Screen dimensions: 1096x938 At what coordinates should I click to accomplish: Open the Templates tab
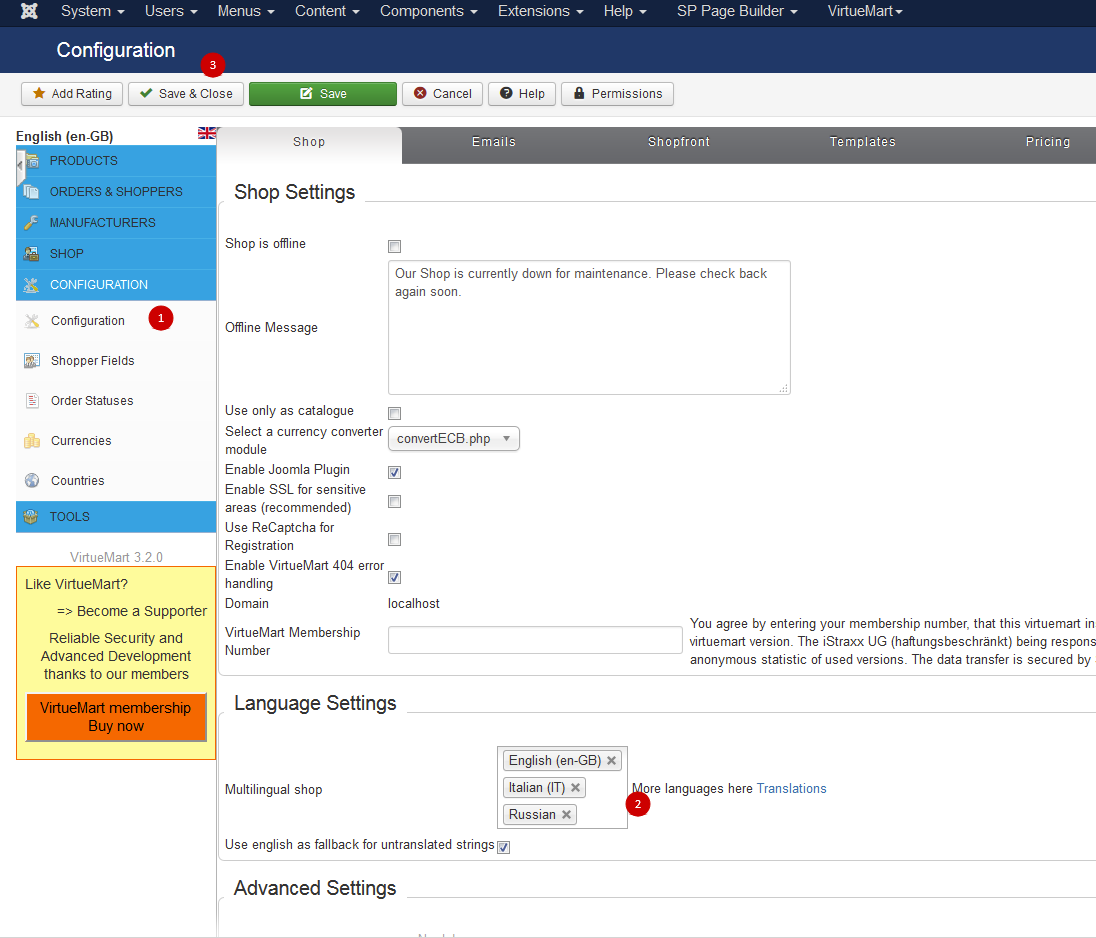[x=862, y=142]
